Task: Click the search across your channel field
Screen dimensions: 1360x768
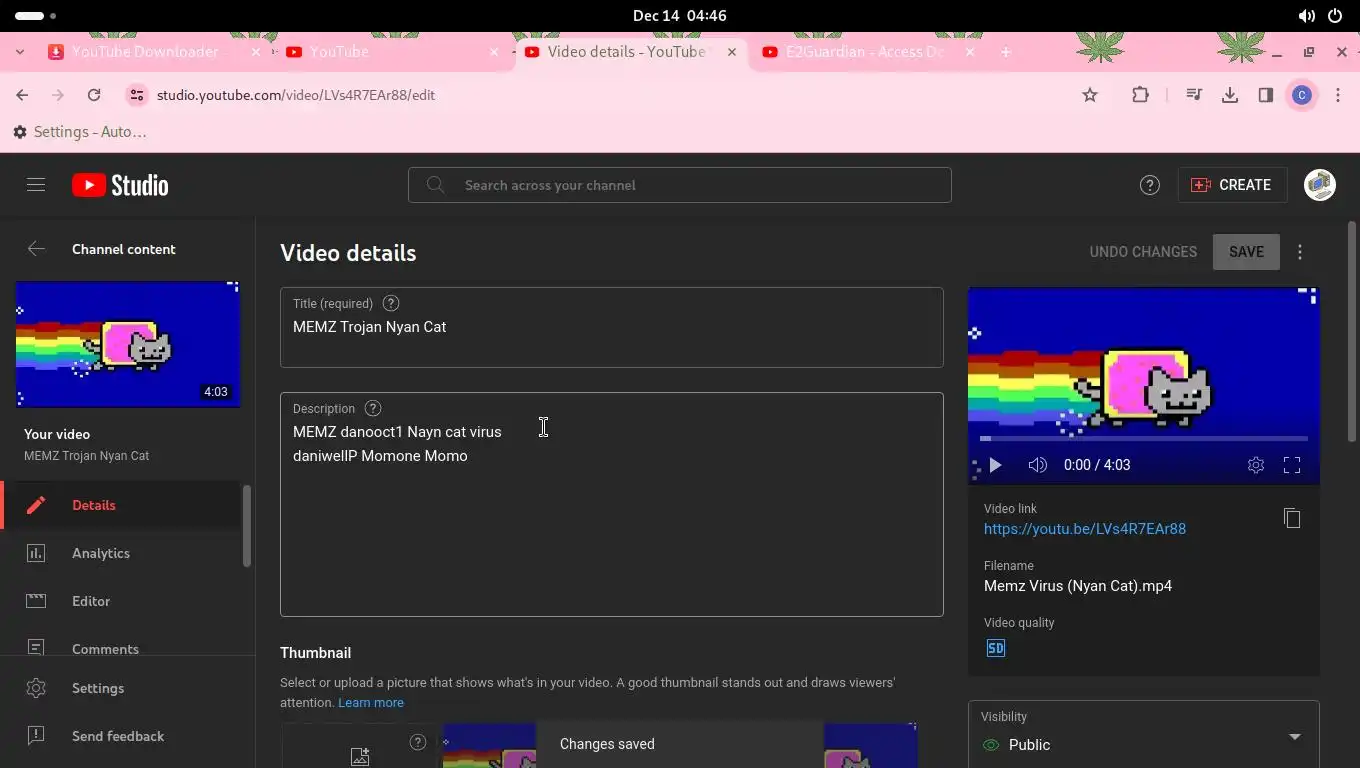Action: [x=680, y=185]
